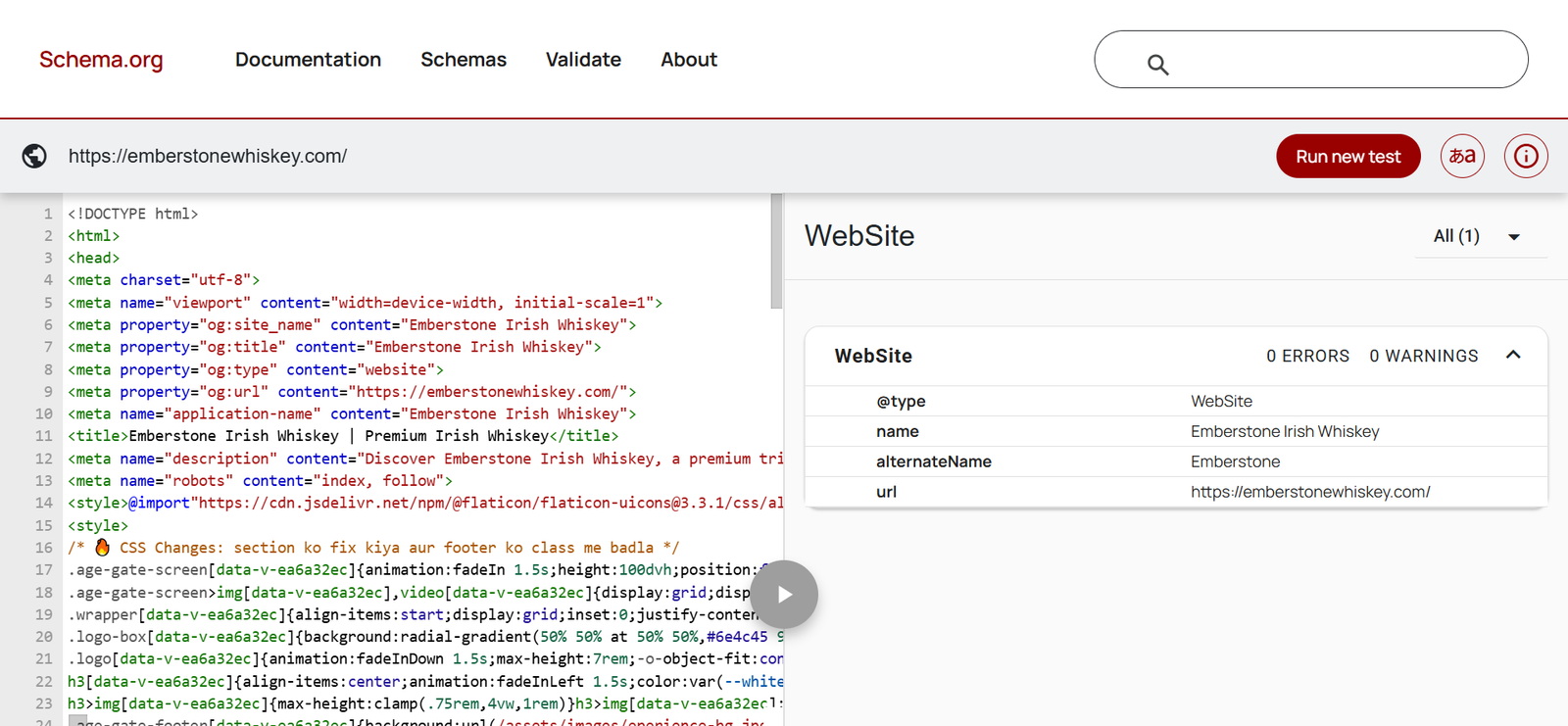The width and height of the screenshot is (1568, 726).
Task: Click the .logo-box CSS rule line
Action: click(x=425, y=637)
